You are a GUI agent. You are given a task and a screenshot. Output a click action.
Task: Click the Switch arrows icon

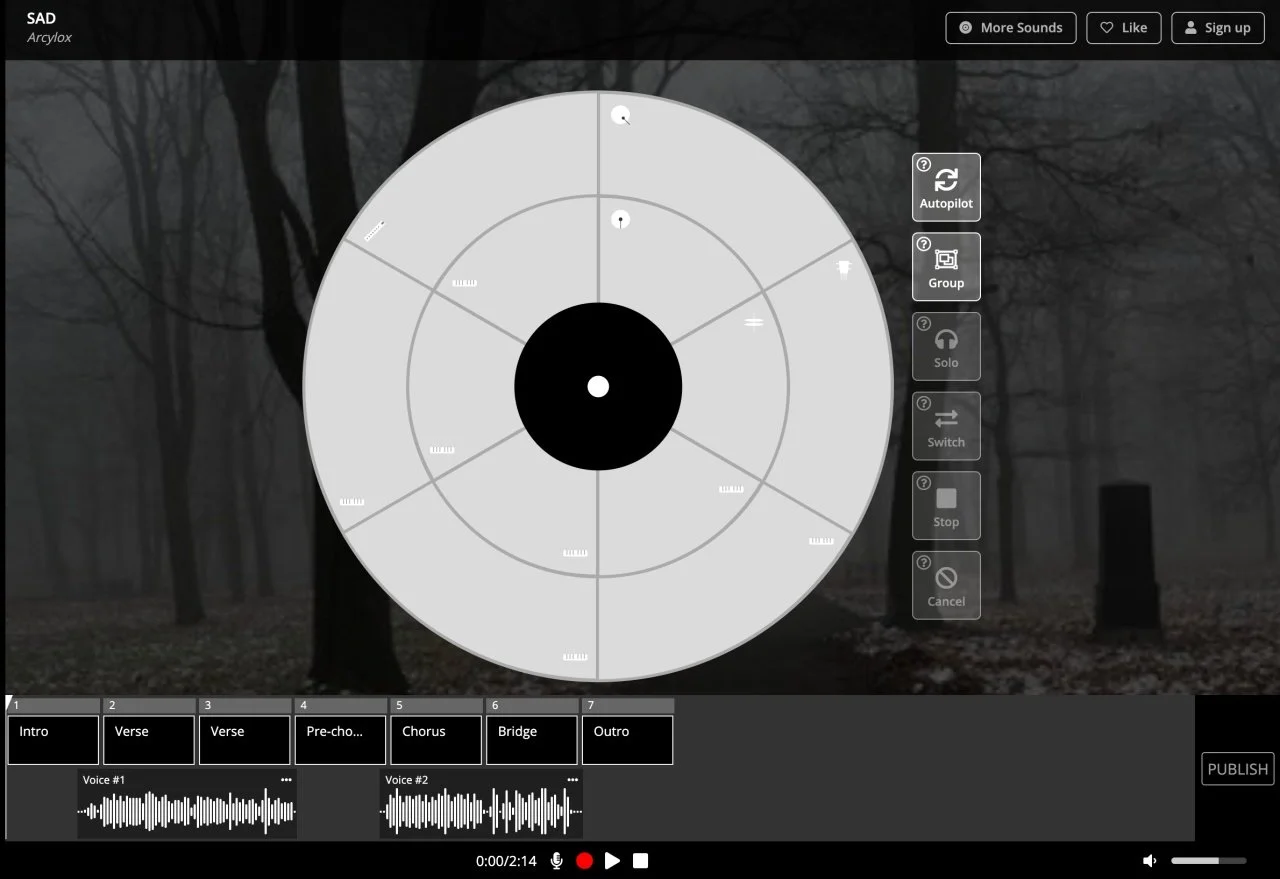tap(946, 420)
